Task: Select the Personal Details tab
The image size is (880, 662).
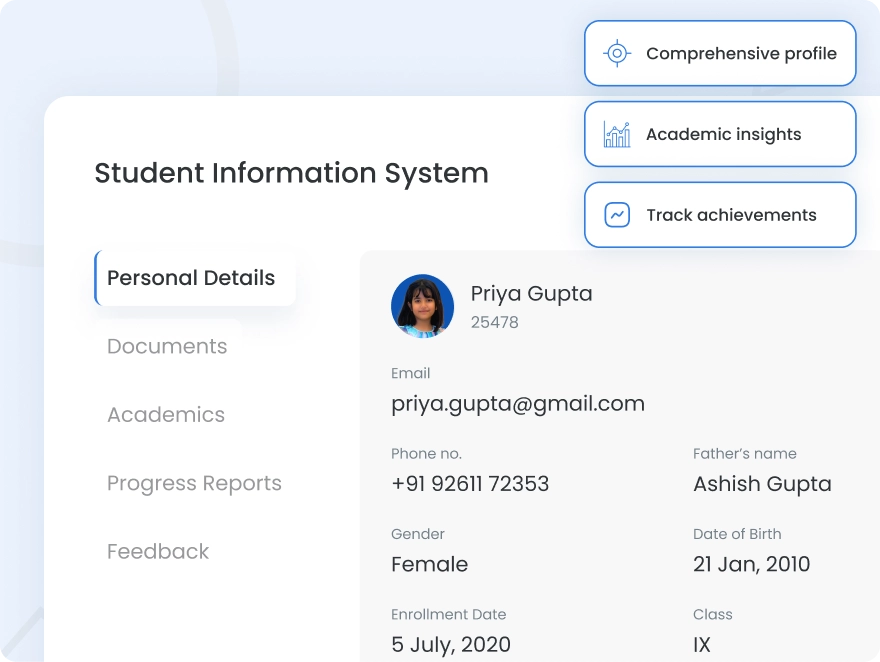Action: 191,278
